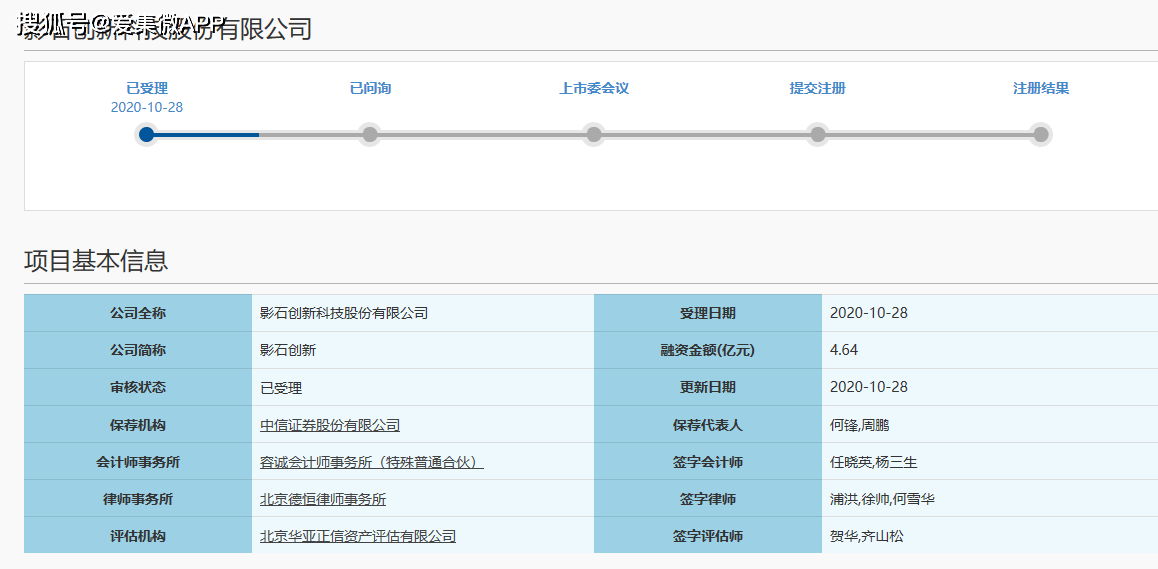
Task: Click the 评估机构 label cell
Action: tap(138, 535)
